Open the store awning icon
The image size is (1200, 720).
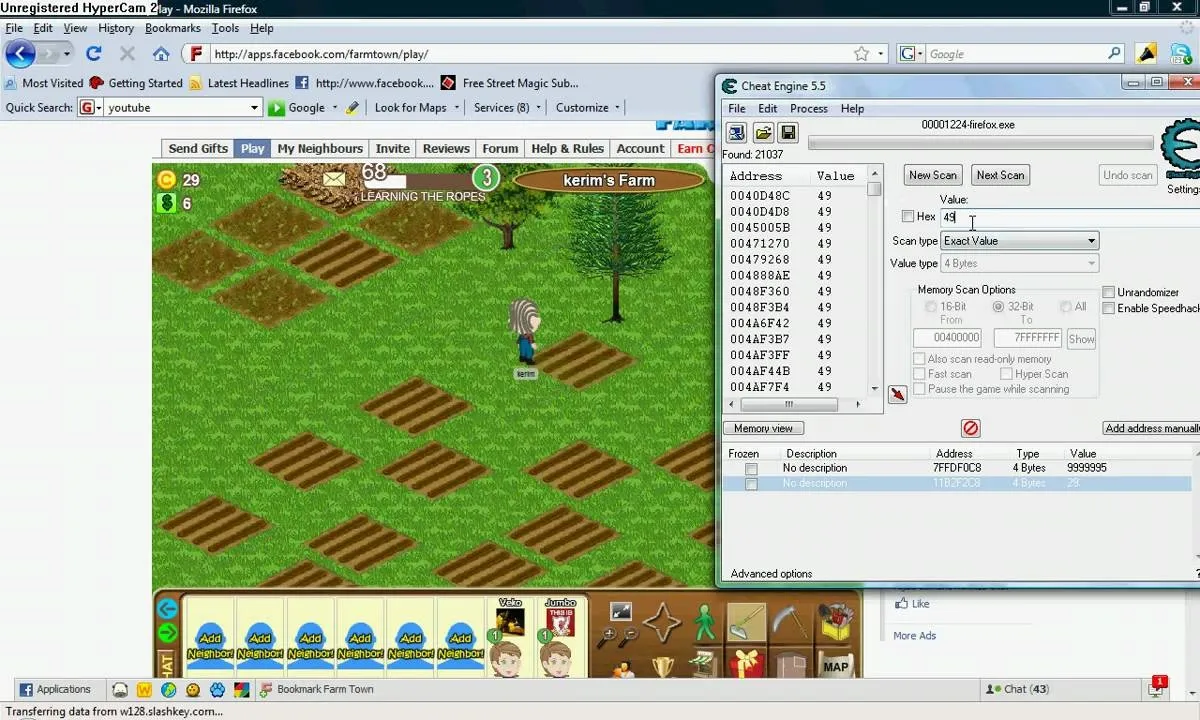[x=705, y=664]
